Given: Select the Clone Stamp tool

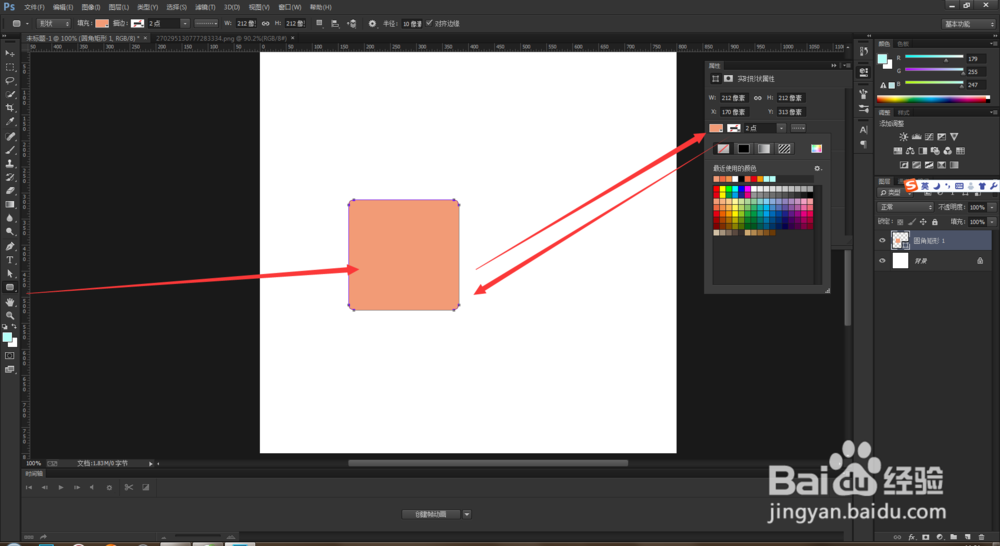Looking at the screenshot, I should click(x=10, y=164).
